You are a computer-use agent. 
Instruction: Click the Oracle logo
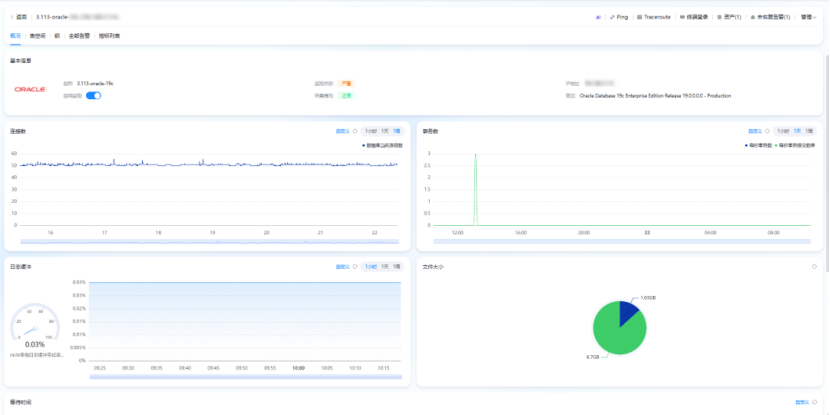30,89
